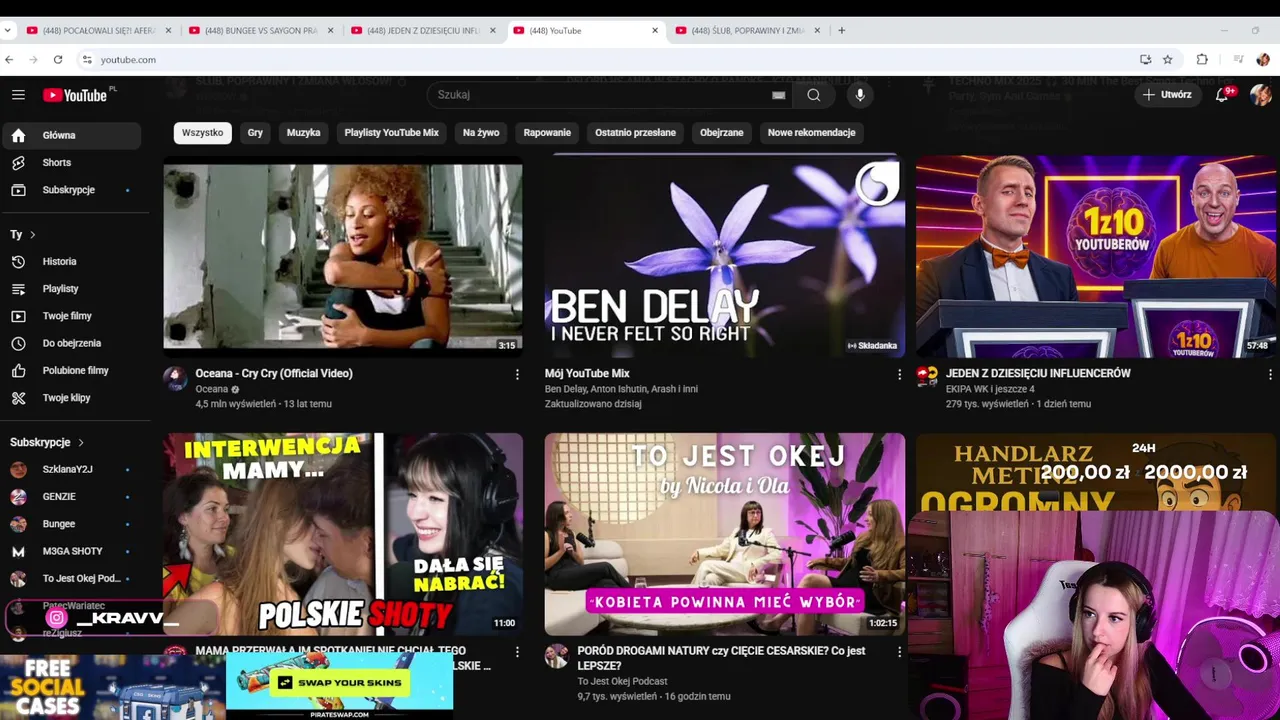This screenshot has width=1280, height=720.
Task: Open more options for Mój YouTube Mix
Action: tap(899, 374)
